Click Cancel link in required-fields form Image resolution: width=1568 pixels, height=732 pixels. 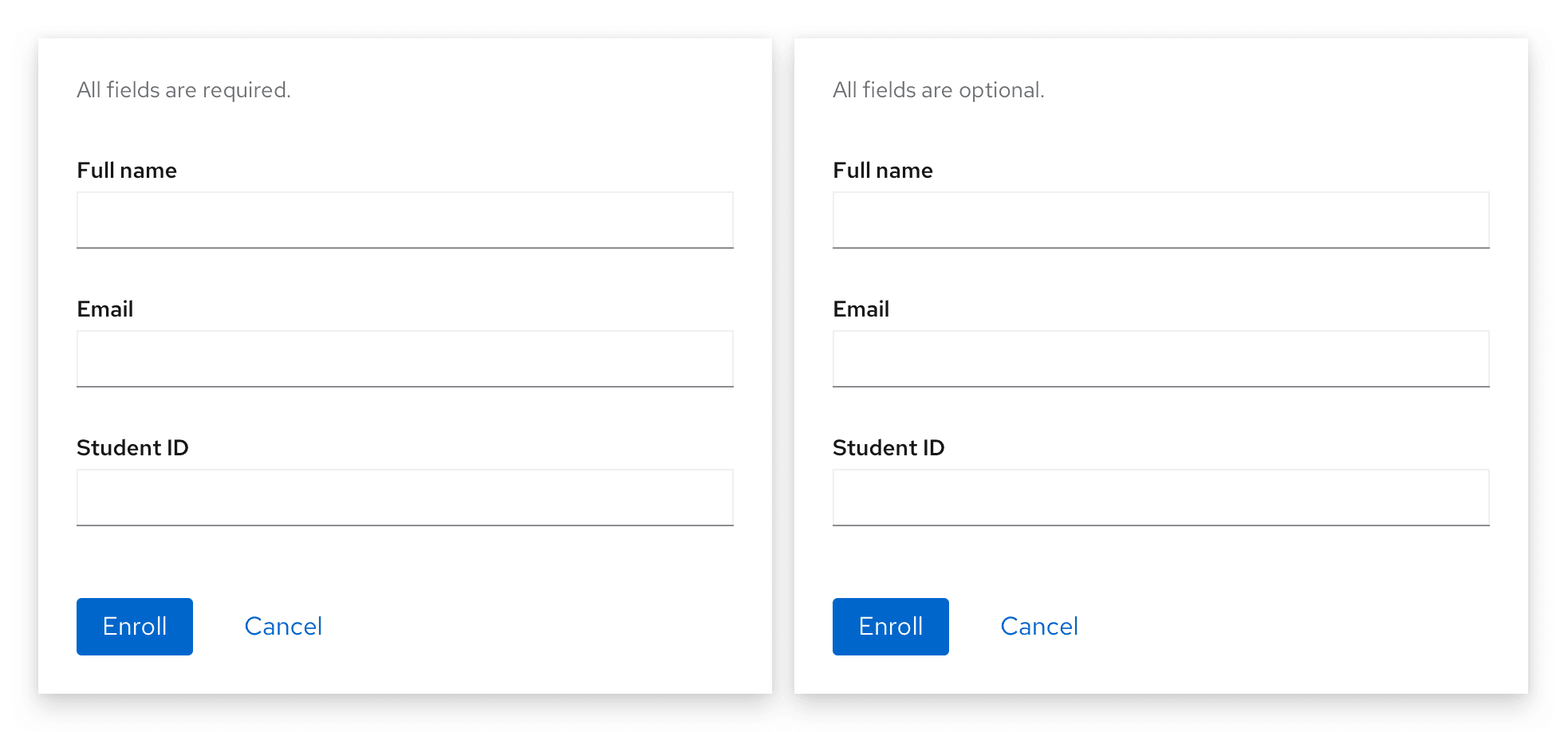click(x=283, y=627)
